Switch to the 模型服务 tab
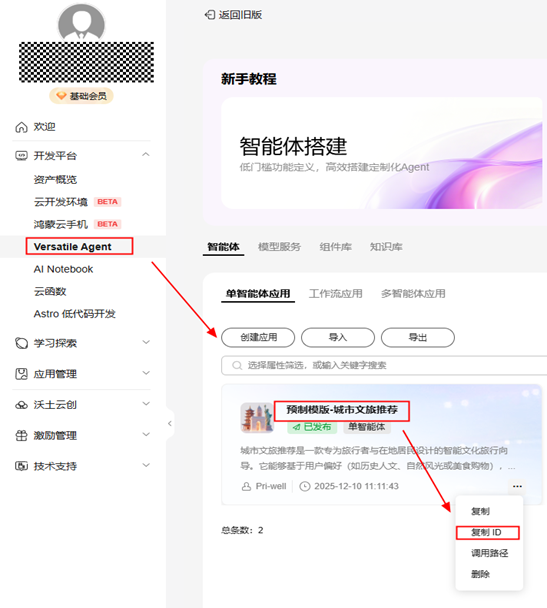547x608 pixels. (x=279, y=247)
